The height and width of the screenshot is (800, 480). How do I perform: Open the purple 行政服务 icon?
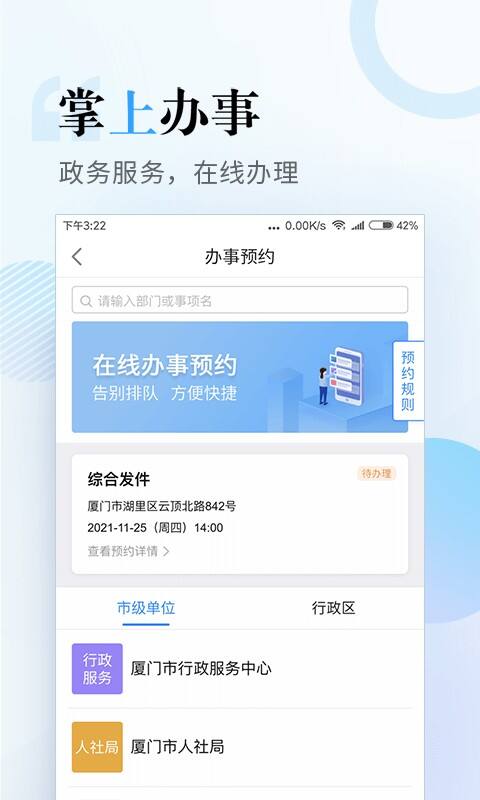tap(97, 669)
